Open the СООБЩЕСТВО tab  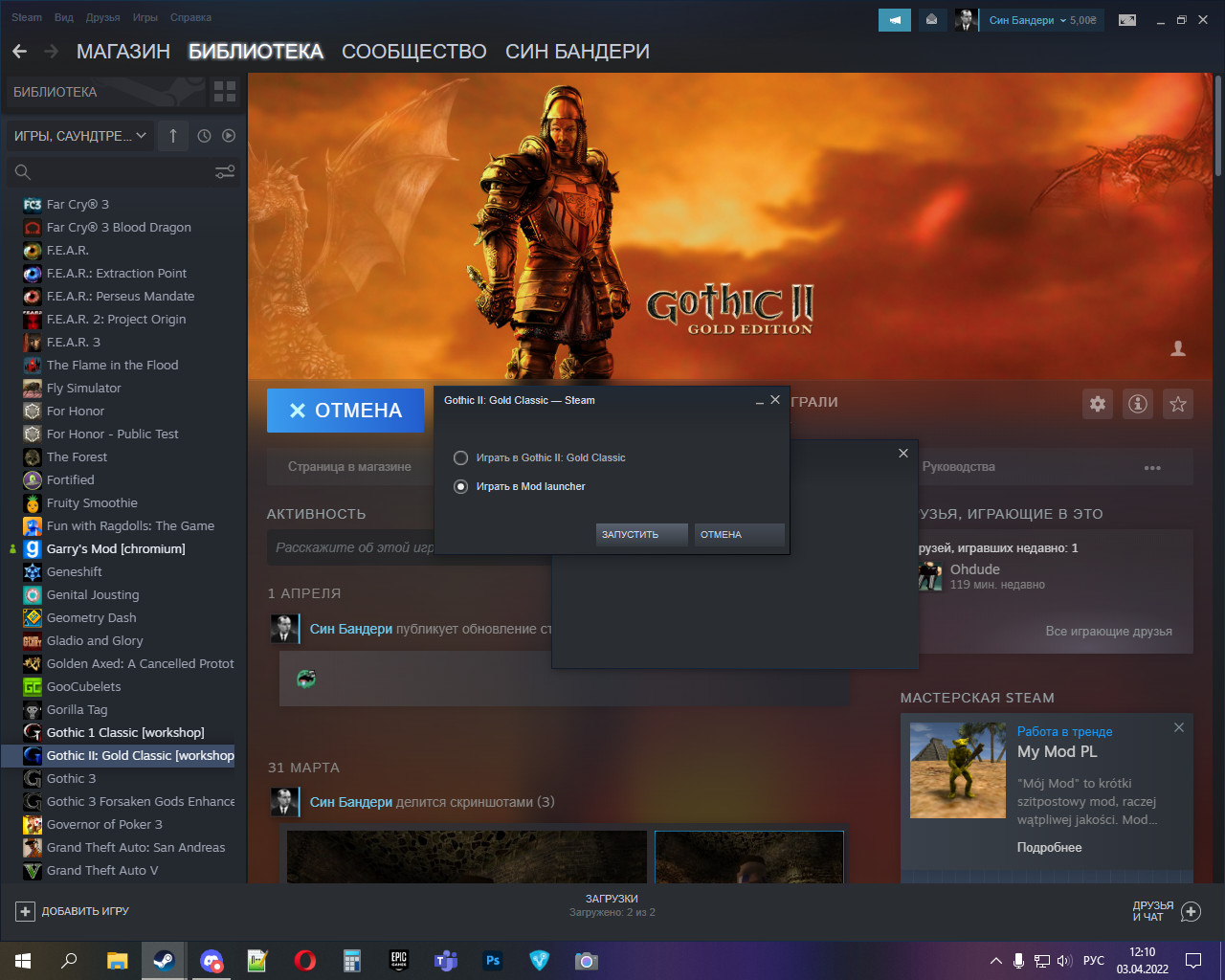414,52
